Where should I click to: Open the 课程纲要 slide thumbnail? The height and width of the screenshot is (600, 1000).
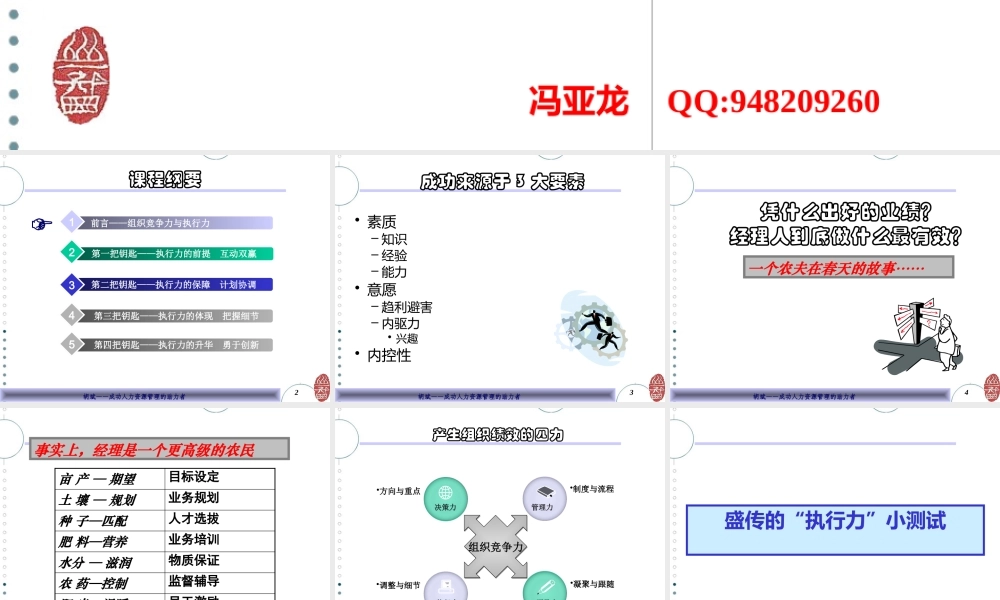click(x=166, y=279)
